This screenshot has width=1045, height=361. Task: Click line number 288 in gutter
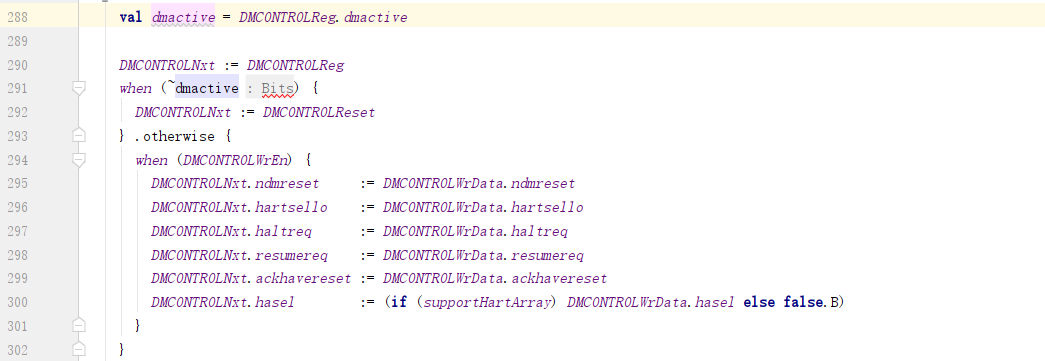tap(17, 17)
